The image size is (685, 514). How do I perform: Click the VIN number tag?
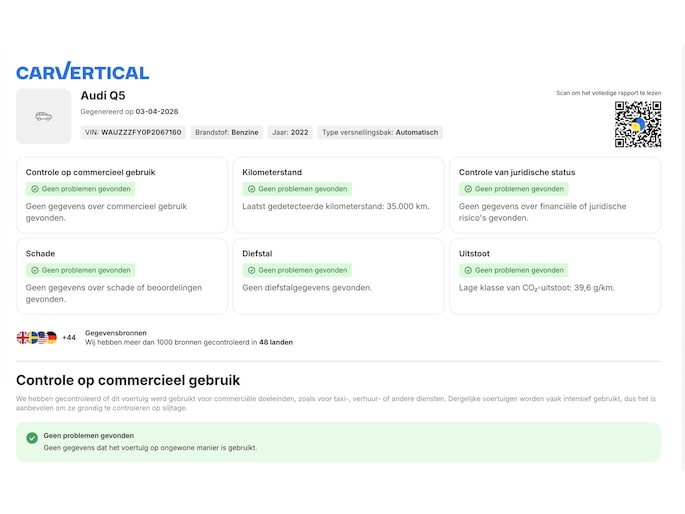coord(133,132)
